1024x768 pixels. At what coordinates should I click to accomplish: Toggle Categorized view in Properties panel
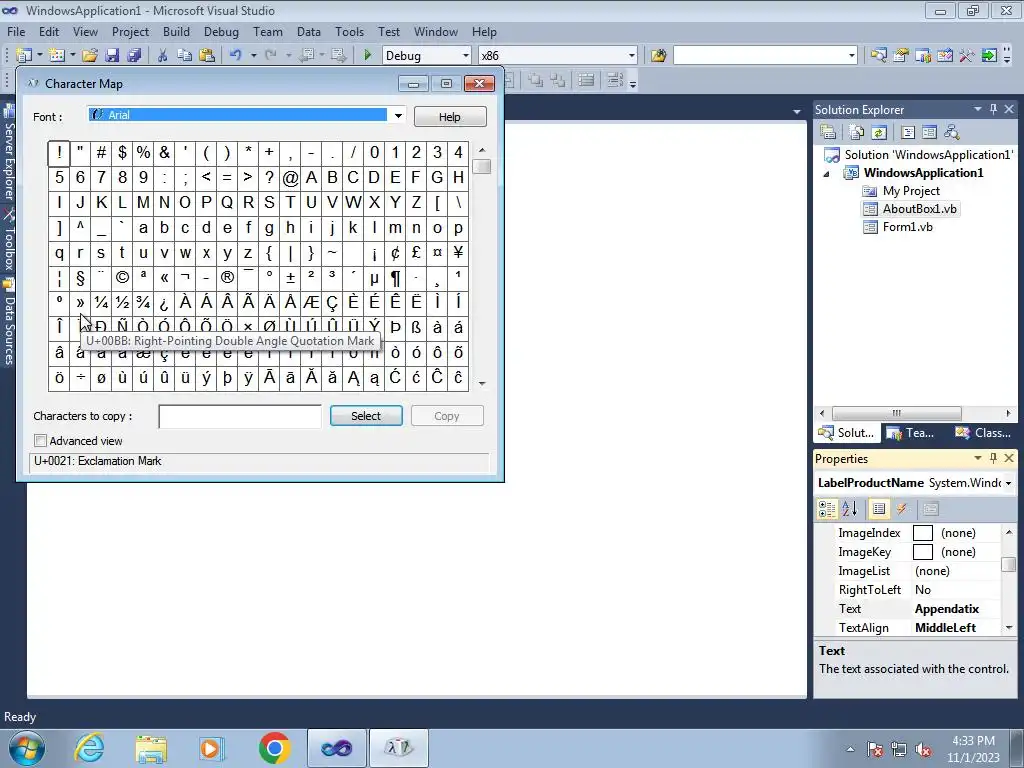point(827,509)
